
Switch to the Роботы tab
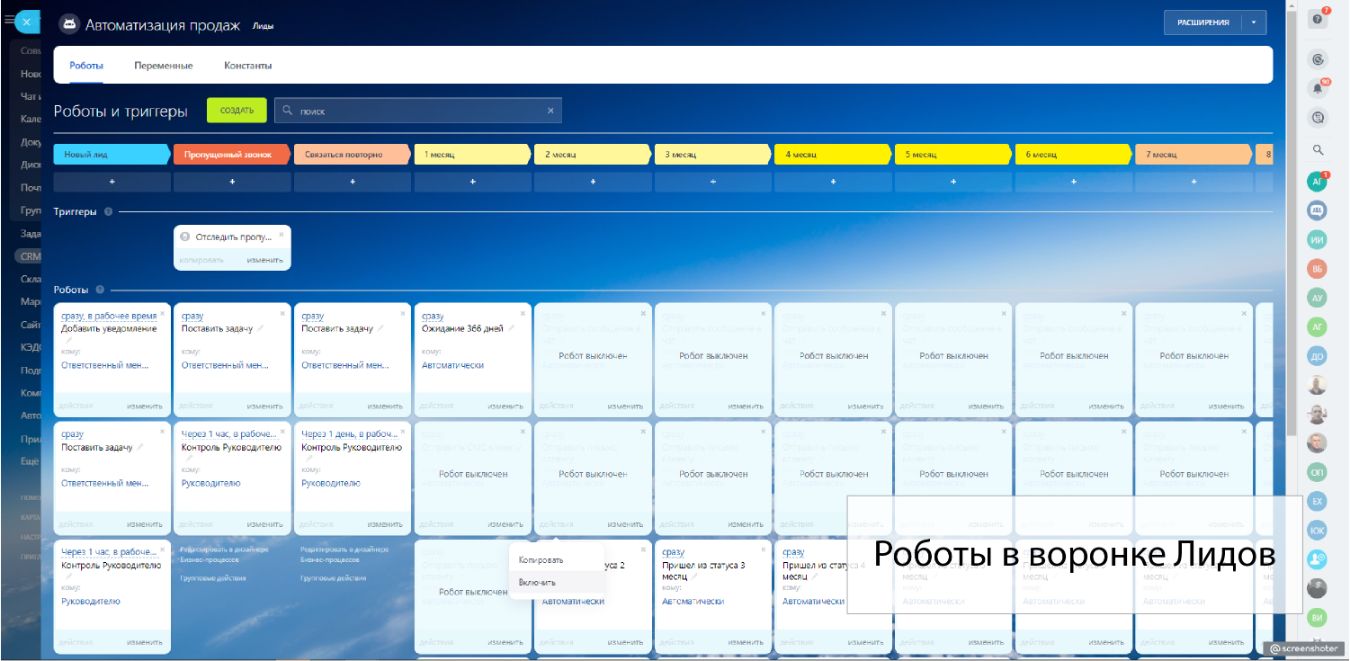coord(86,65)
